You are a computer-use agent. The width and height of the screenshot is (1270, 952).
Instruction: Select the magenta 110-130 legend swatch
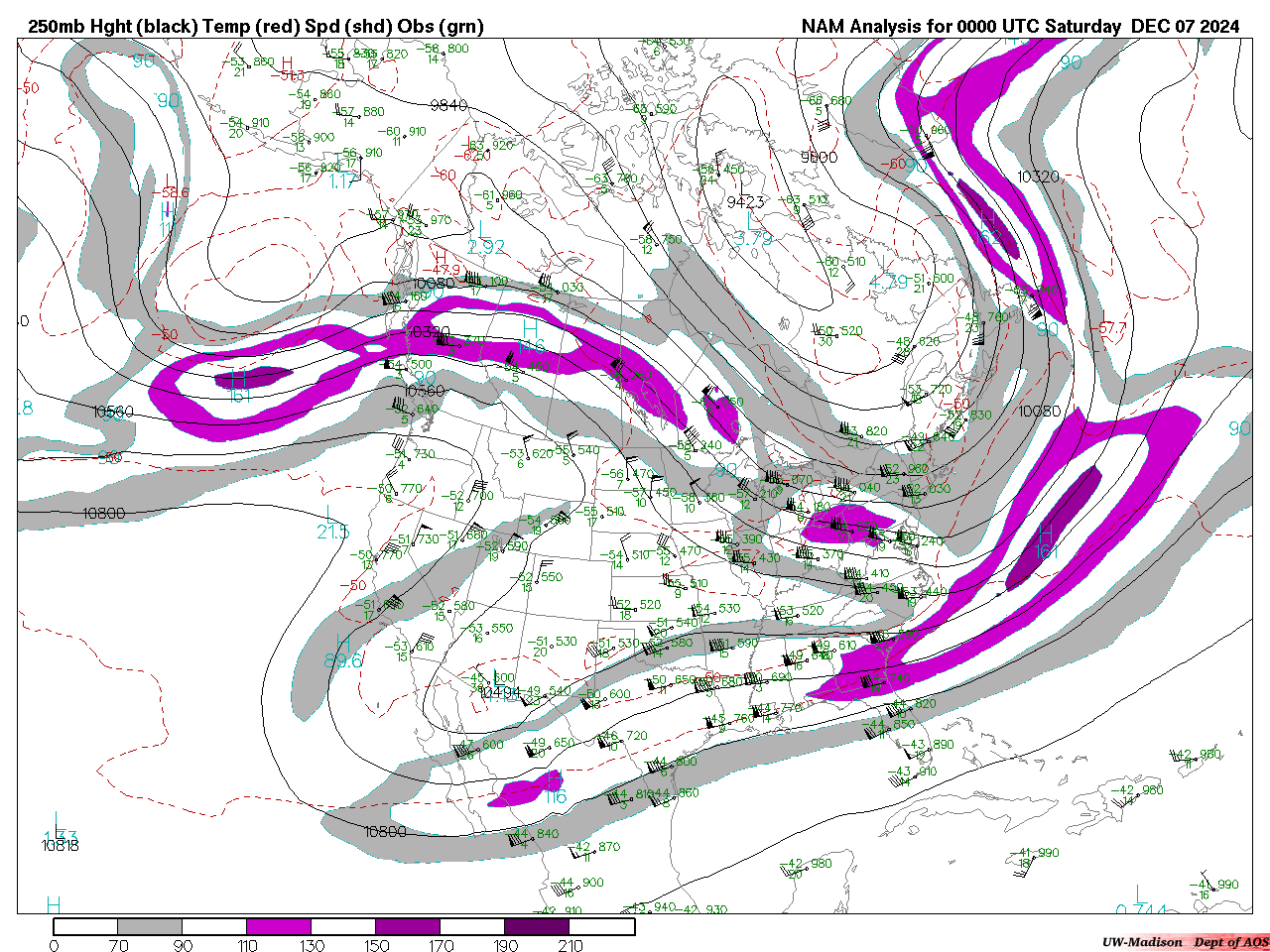(279, 926)
